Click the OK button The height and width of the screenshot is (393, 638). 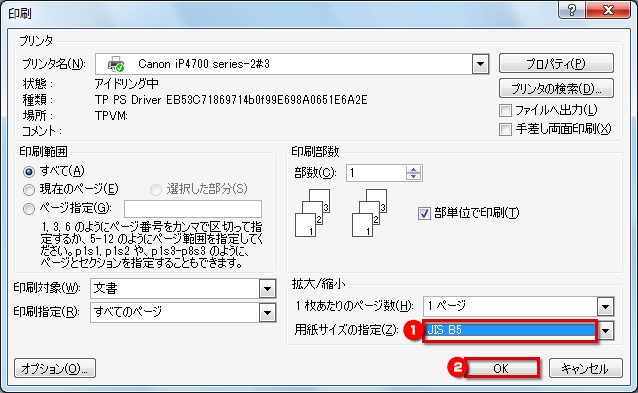point(501,368)
